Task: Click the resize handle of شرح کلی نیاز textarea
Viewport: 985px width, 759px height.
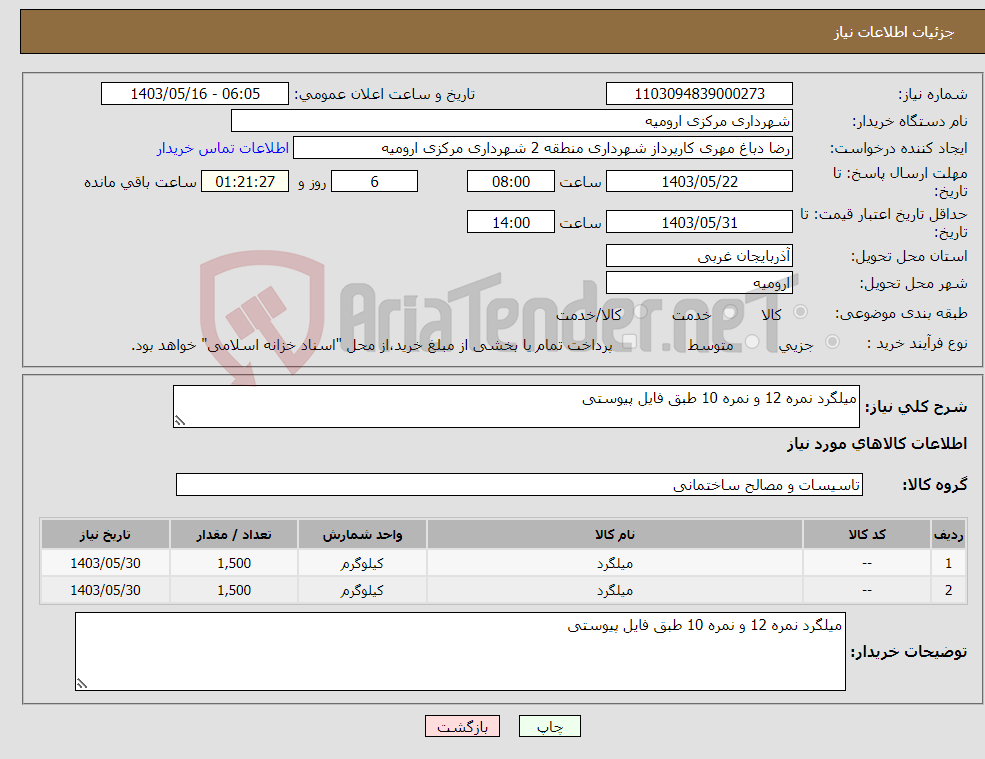Action: [180, 422]
